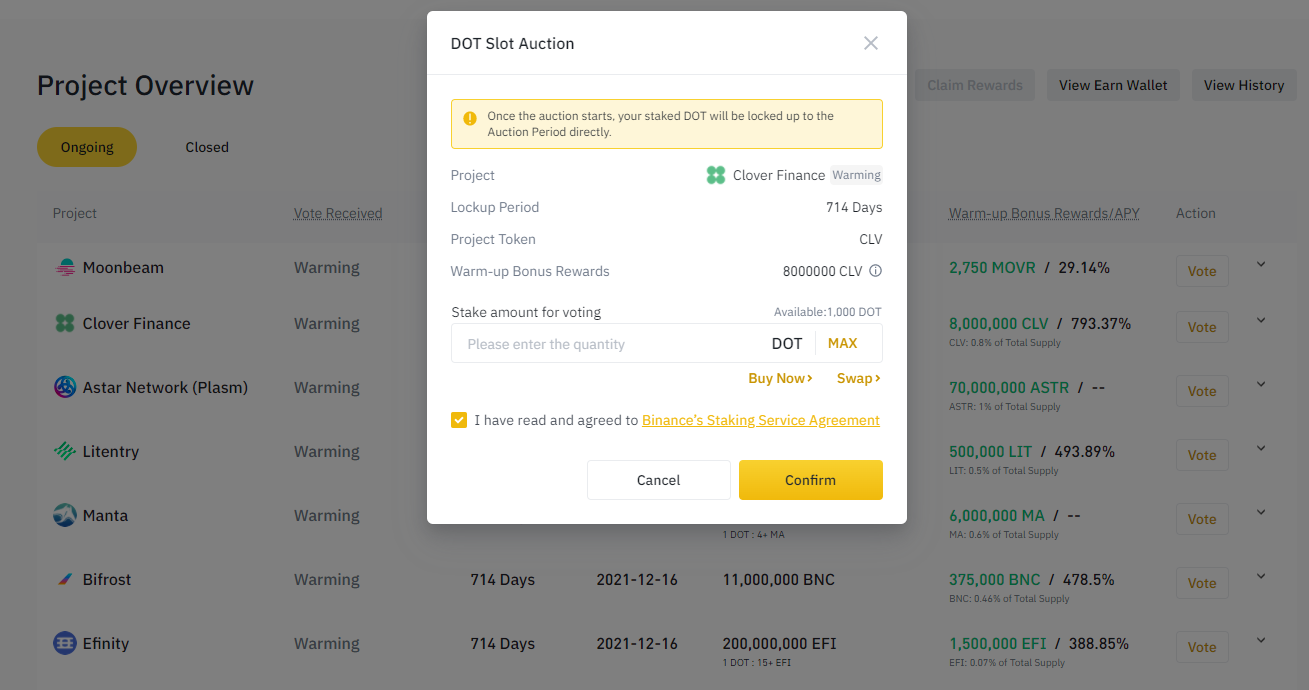The image size is (1309, 690).
Task: Uncheck the Staking Service Agreement checkbox
Action: pyautogui.click(x=459, y=420)
